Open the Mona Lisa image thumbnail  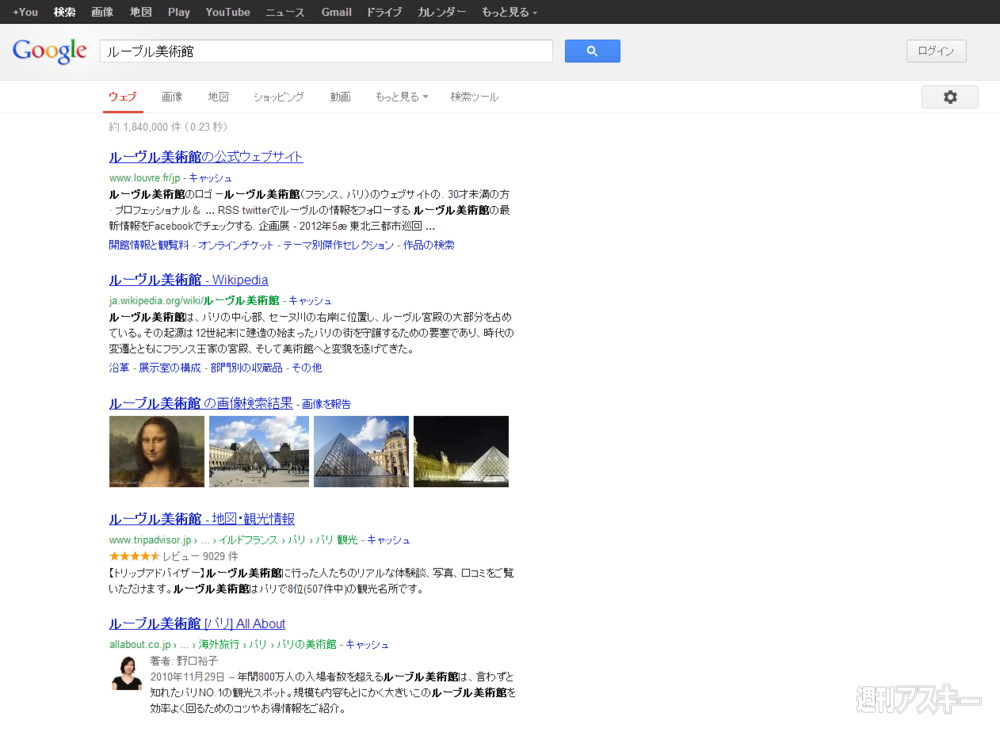pyautogui.click(x=157, y=451)
